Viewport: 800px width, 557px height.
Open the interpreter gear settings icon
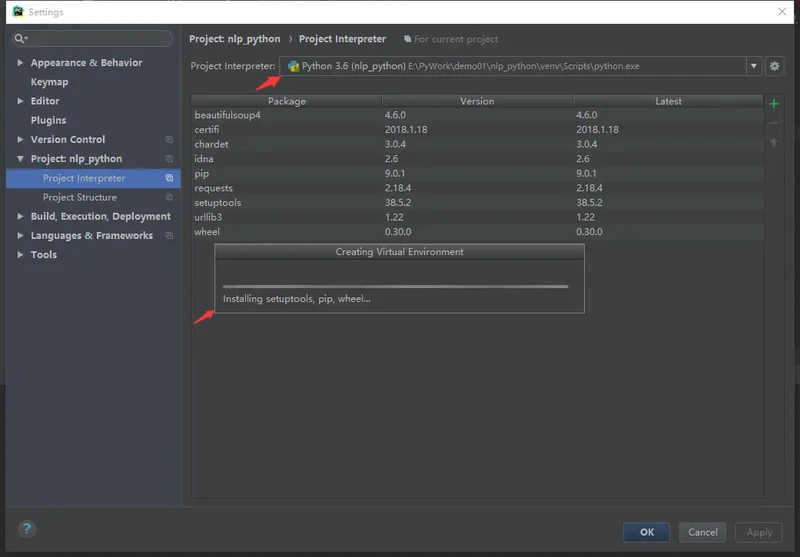point(774,66)
